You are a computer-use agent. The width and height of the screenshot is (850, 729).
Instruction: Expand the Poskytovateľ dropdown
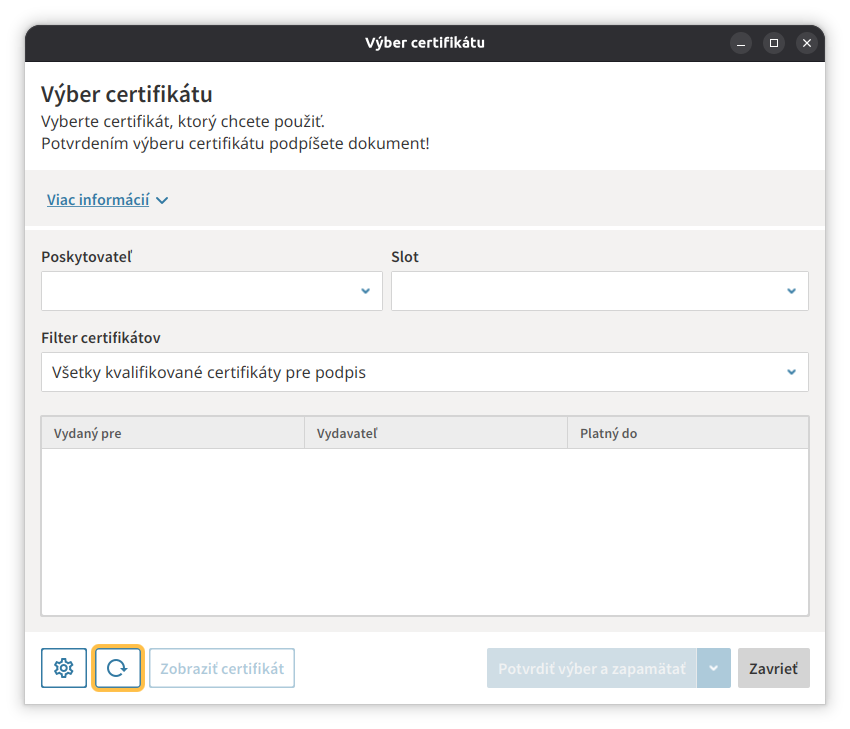[x=212, y=291]
